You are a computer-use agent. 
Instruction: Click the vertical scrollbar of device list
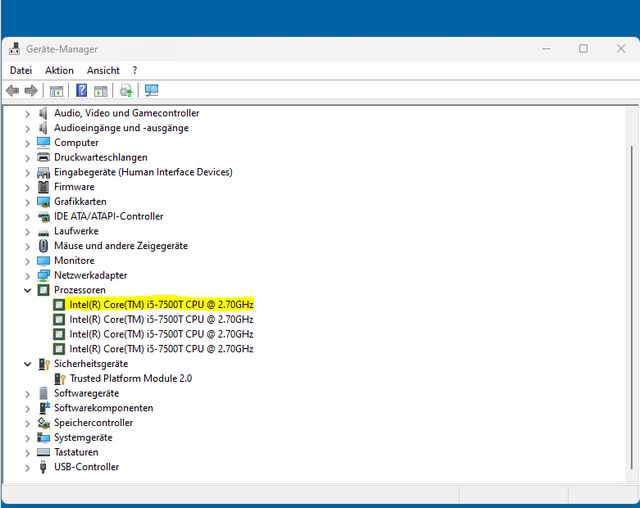pyautogui.click(x=632, y=294)
